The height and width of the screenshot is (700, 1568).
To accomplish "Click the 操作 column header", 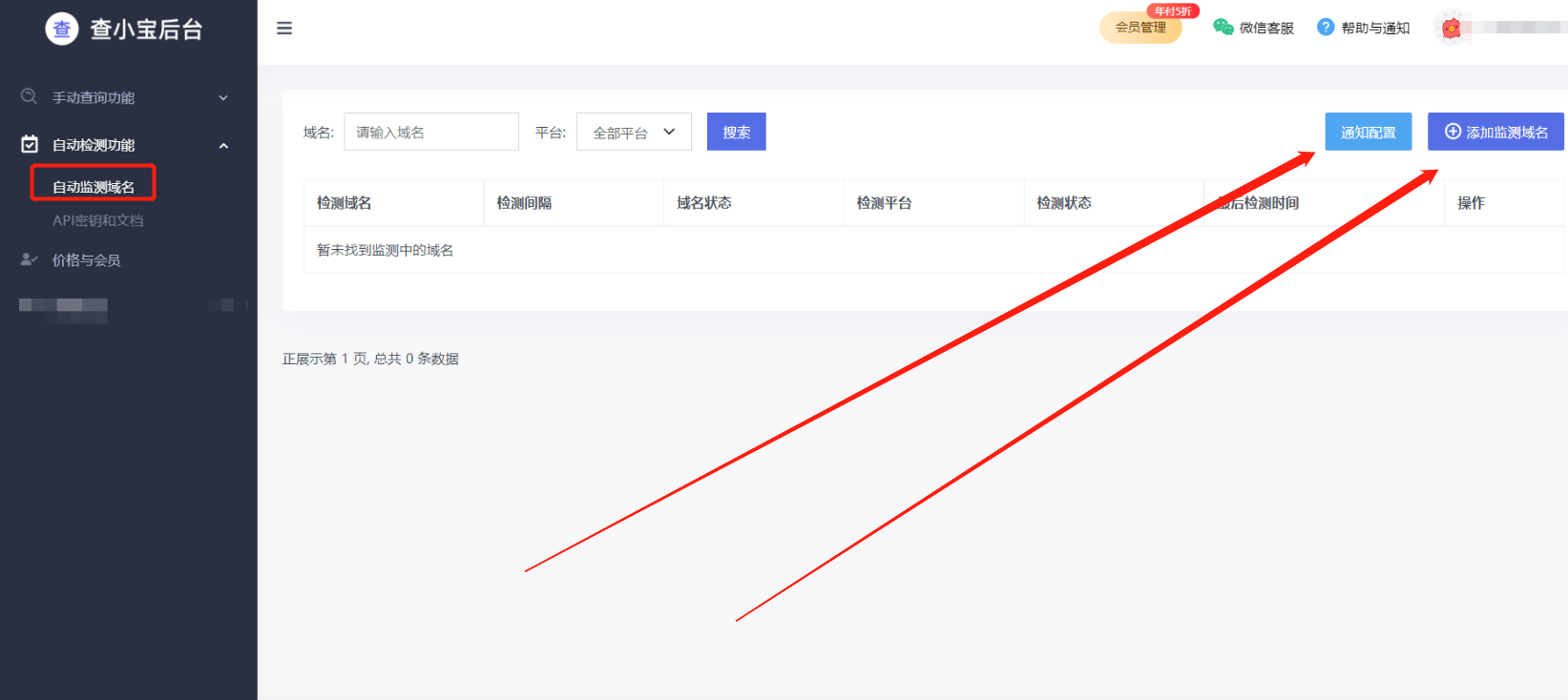I will [x=1471, y=203].
